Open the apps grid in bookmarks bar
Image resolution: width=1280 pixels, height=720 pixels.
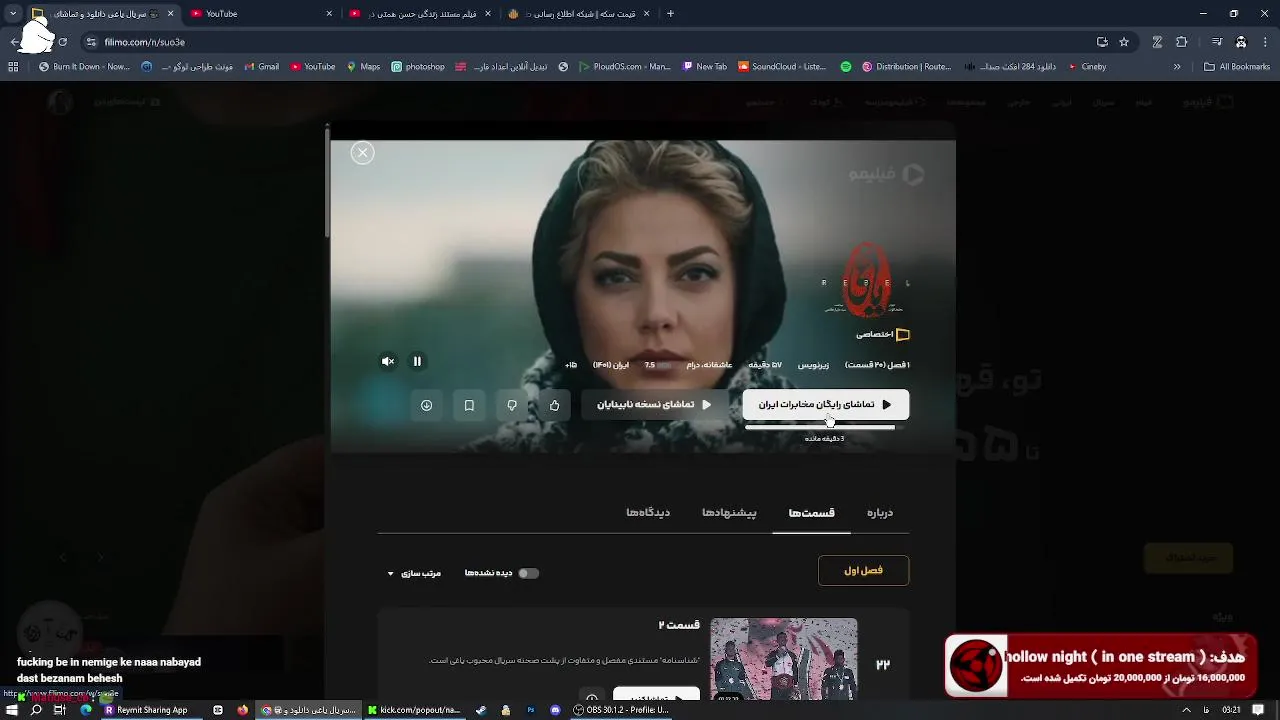tap(13, 67)
